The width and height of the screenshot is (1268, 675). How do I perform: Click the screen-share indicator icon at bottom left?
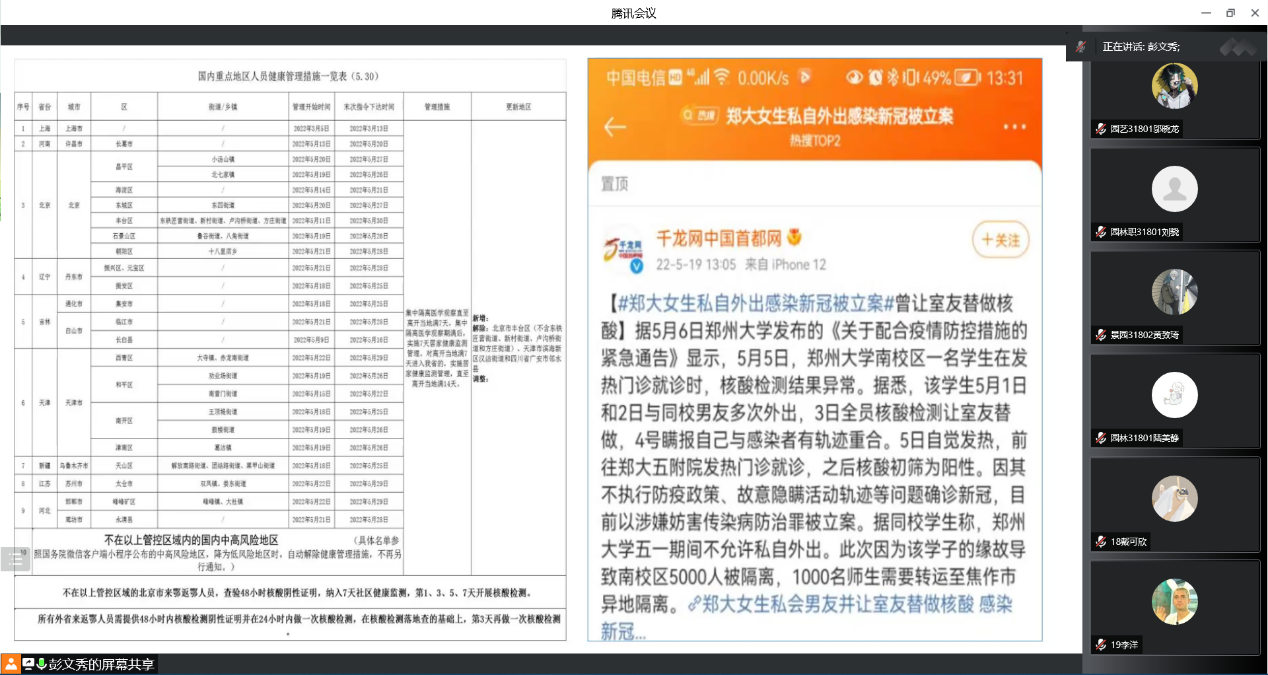[28, 664]
